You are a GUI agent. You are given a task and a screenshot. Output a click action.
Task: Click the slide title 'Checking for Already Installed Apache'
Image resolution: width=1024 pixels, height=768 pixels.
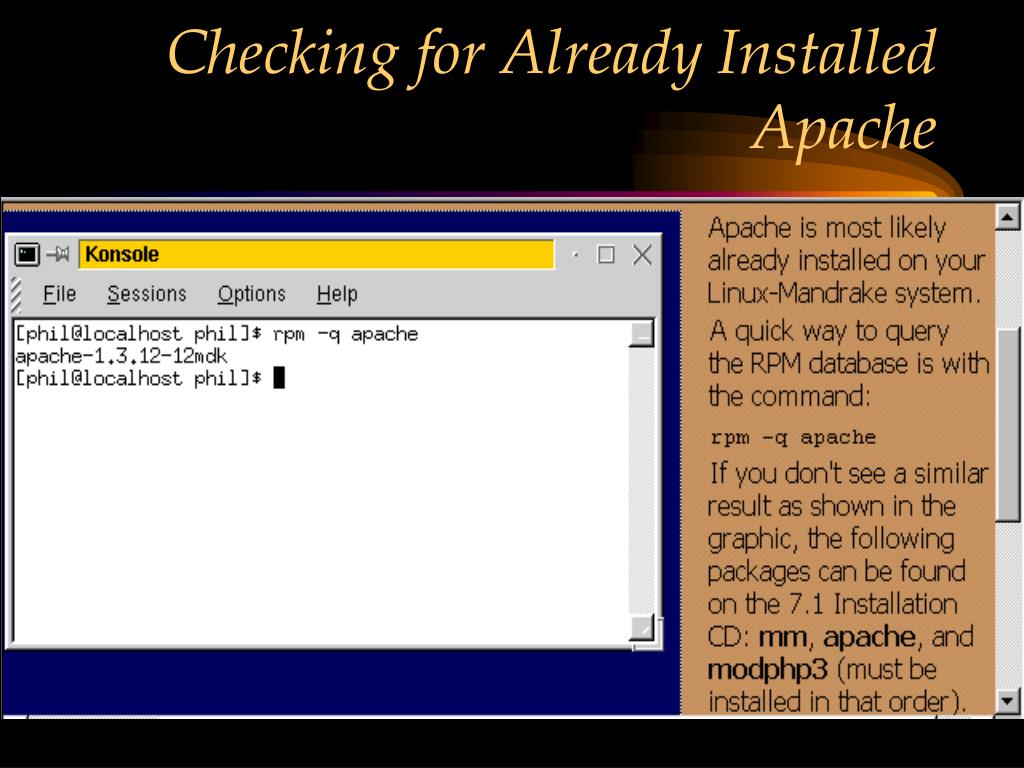pyautogui.click(x=552, y=90)
